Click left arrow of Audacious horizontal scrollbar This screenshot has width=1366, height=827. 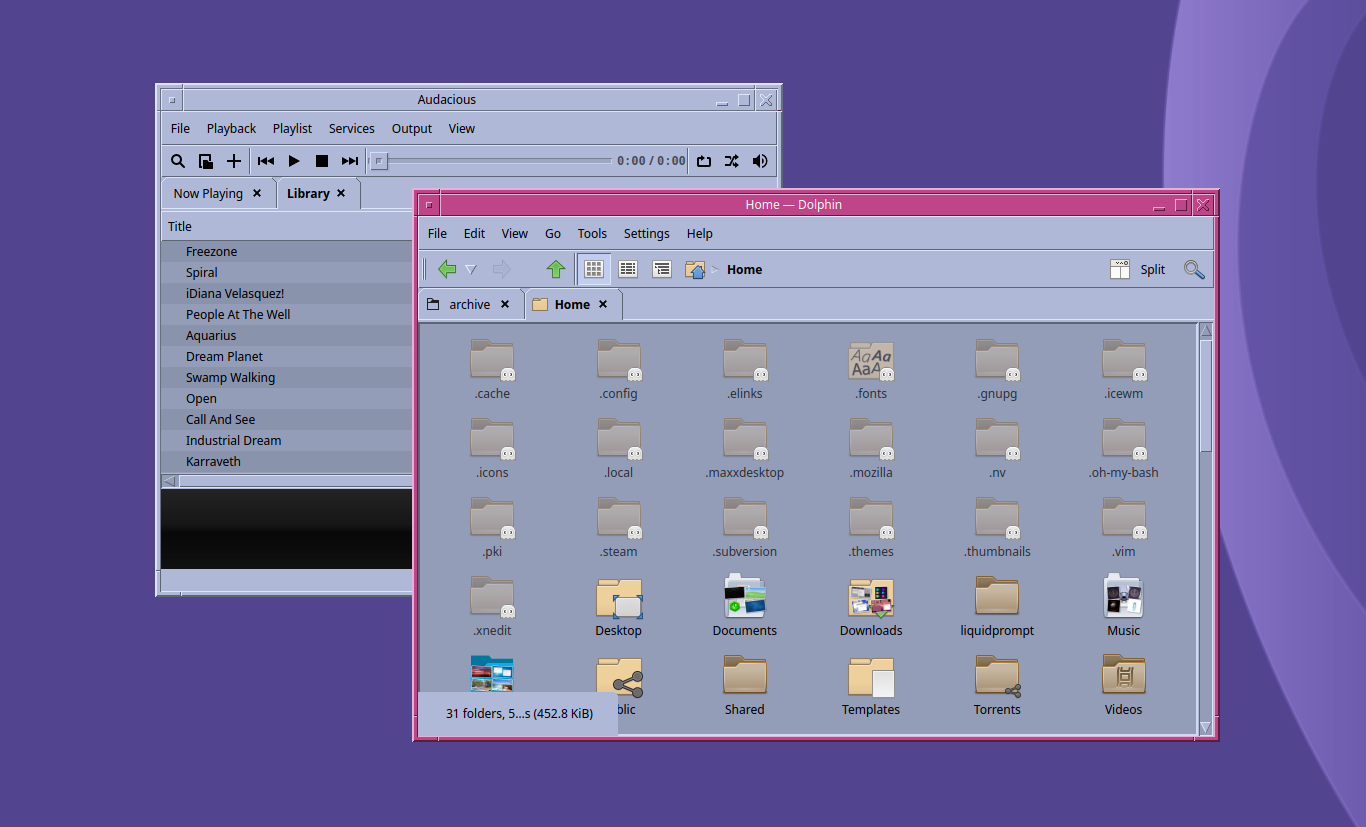[x=170, y=481]
